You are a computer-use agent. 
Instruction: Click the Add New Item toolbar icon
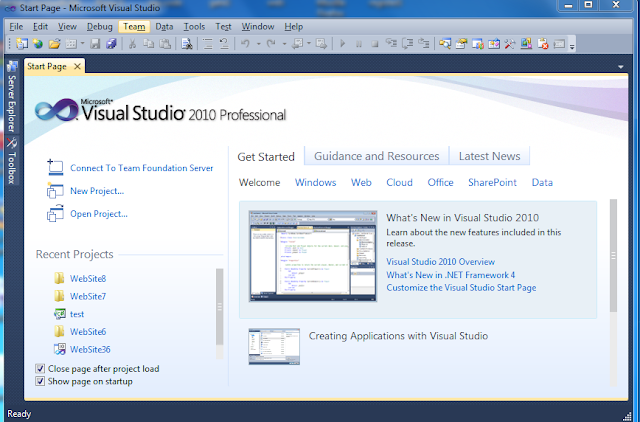click(71, 44)
